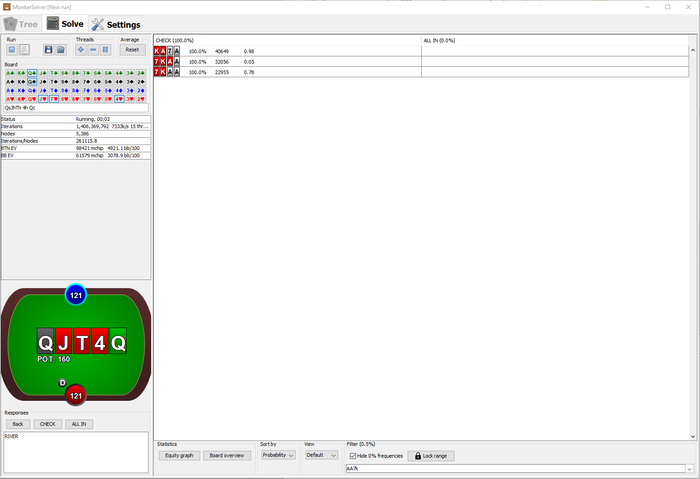Image resolution: width=700 pixels, height=479 pixels.
Task: Click the RIVER action history box
Action: [x=76, y=452]
